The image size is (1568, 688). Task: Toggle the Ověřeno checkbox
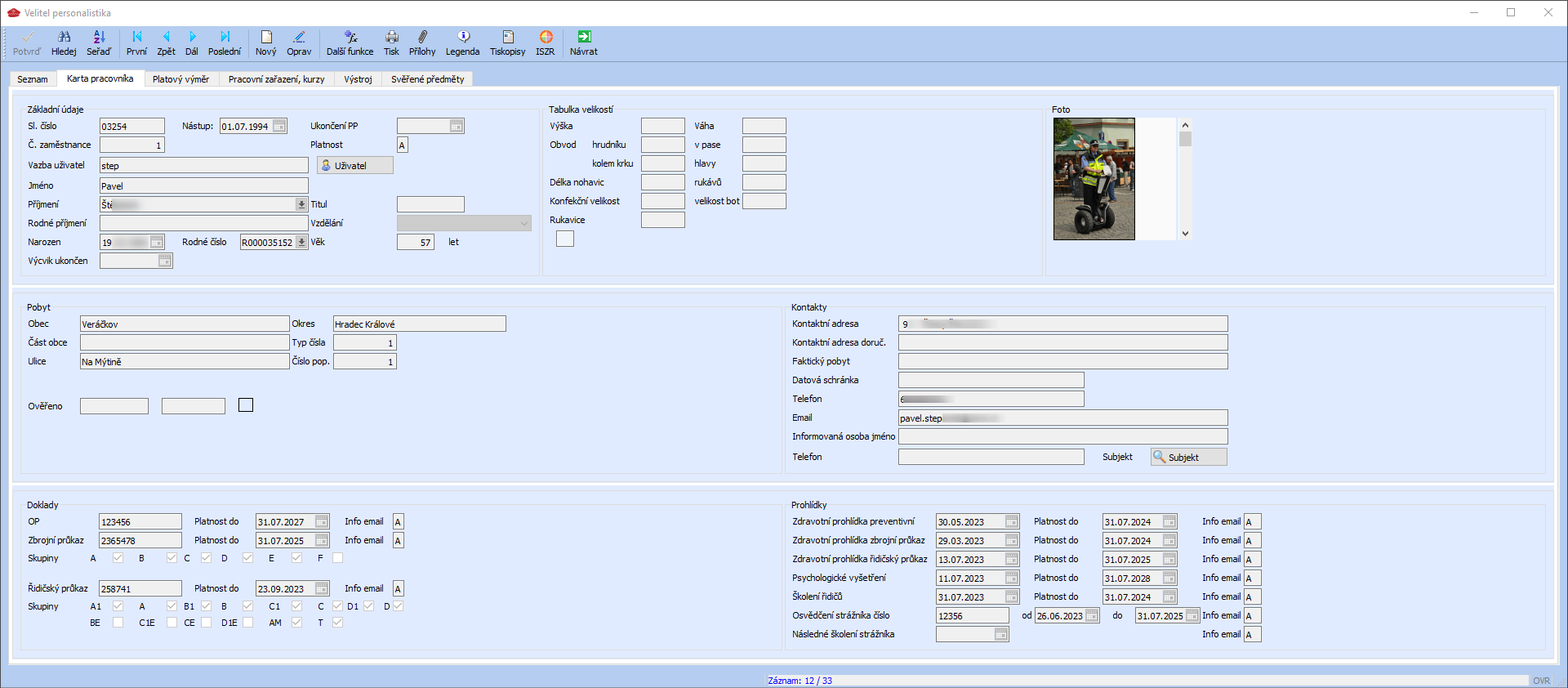246,405
